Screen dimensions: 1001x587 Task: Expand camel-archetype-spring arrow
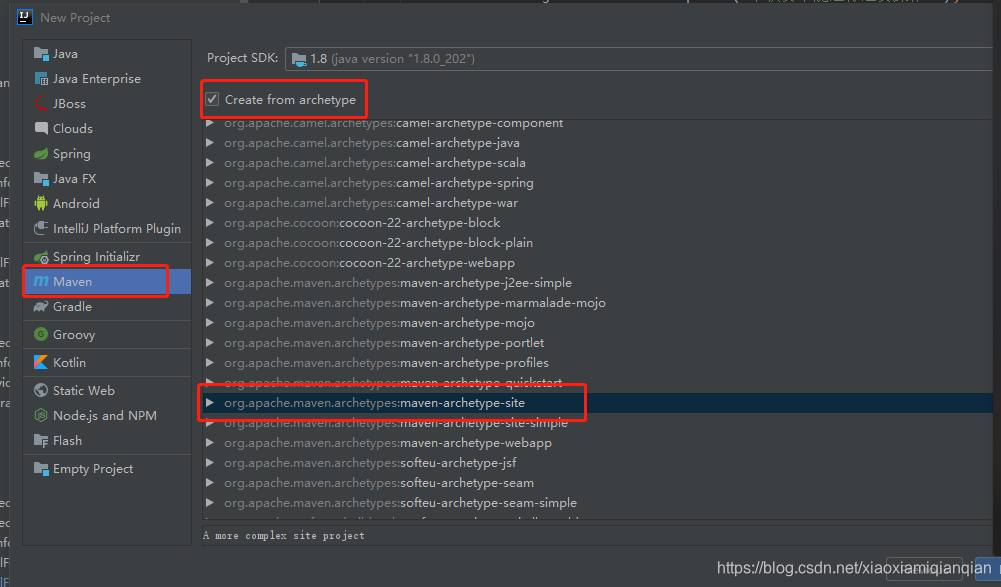click(x=209, y=183)
